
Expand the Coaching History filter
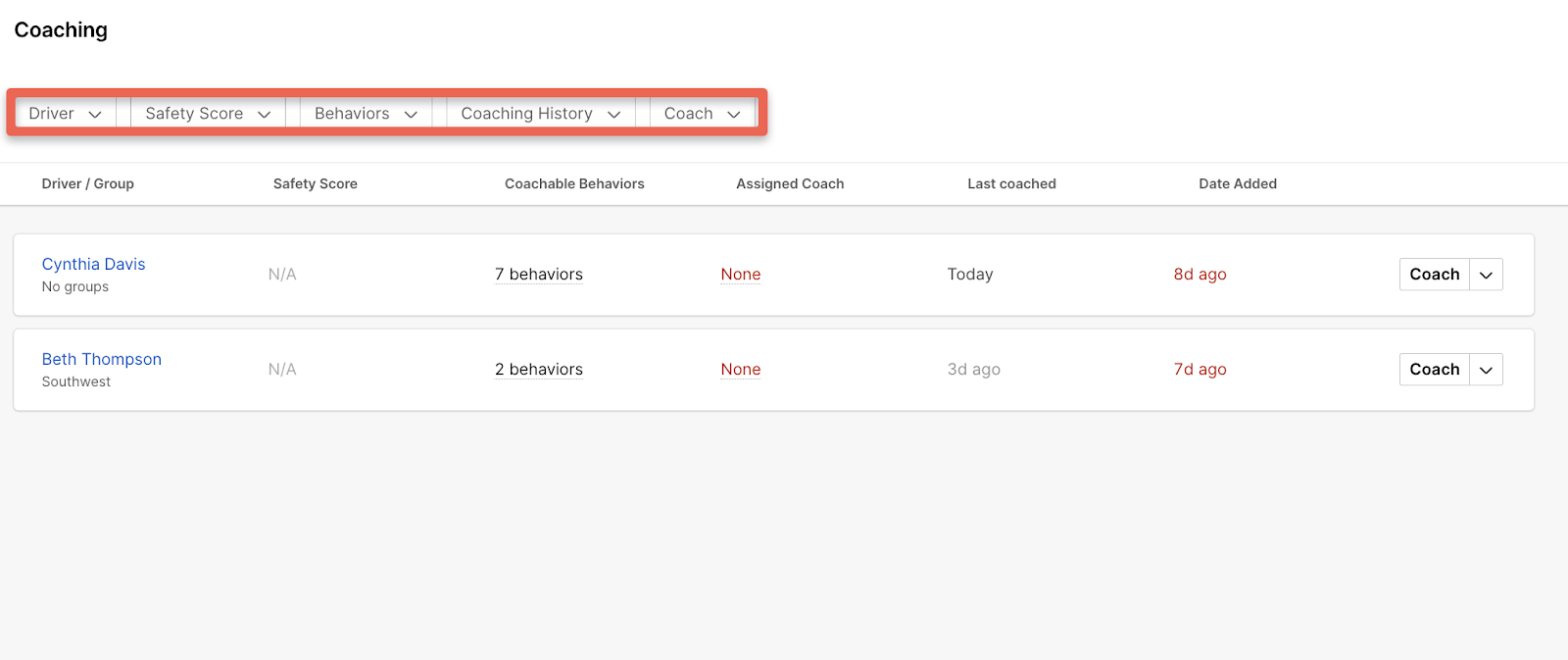click(540, 114)
